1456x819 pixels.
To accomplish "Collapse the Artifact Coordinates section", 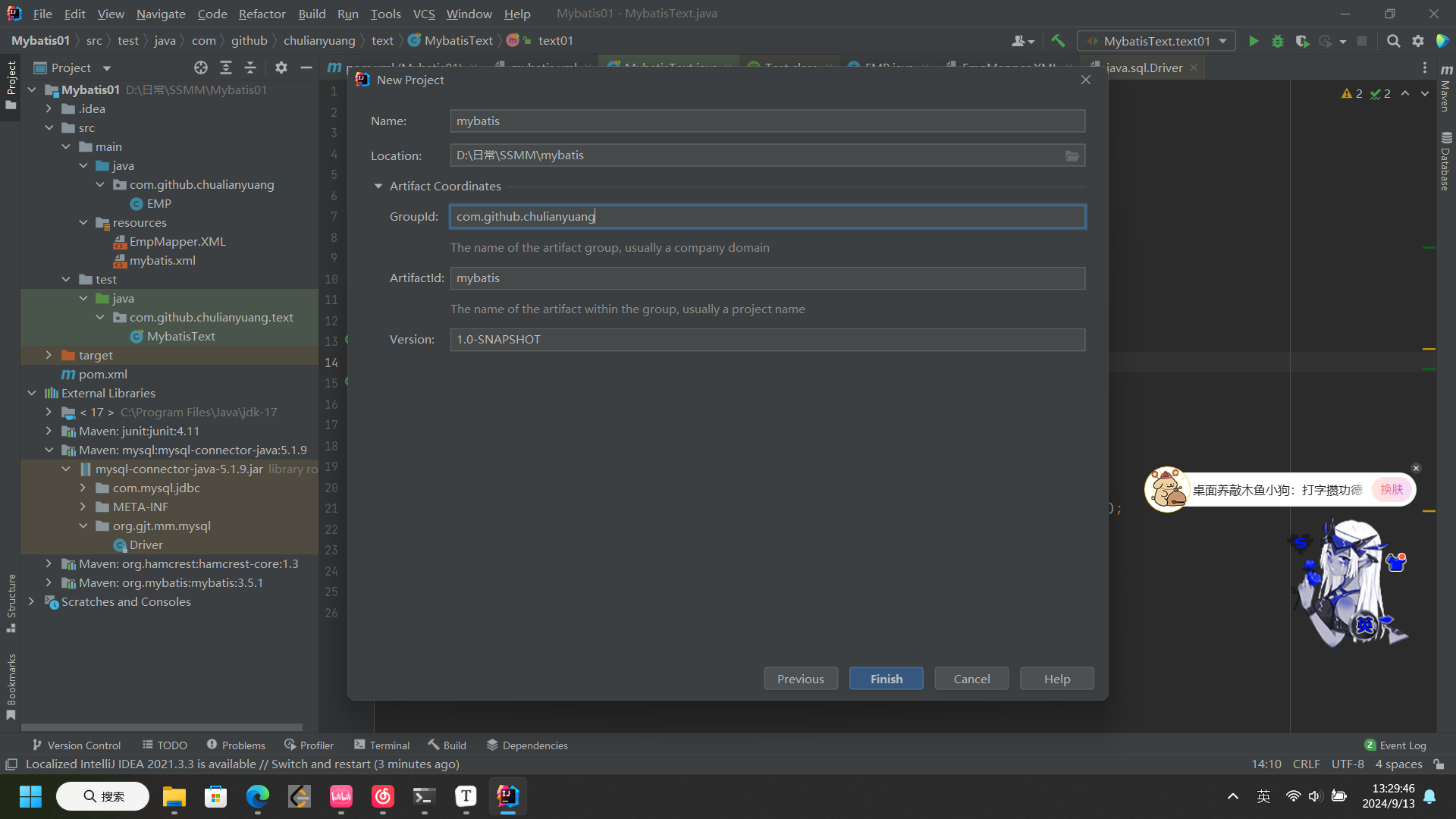I will point(378,187).
